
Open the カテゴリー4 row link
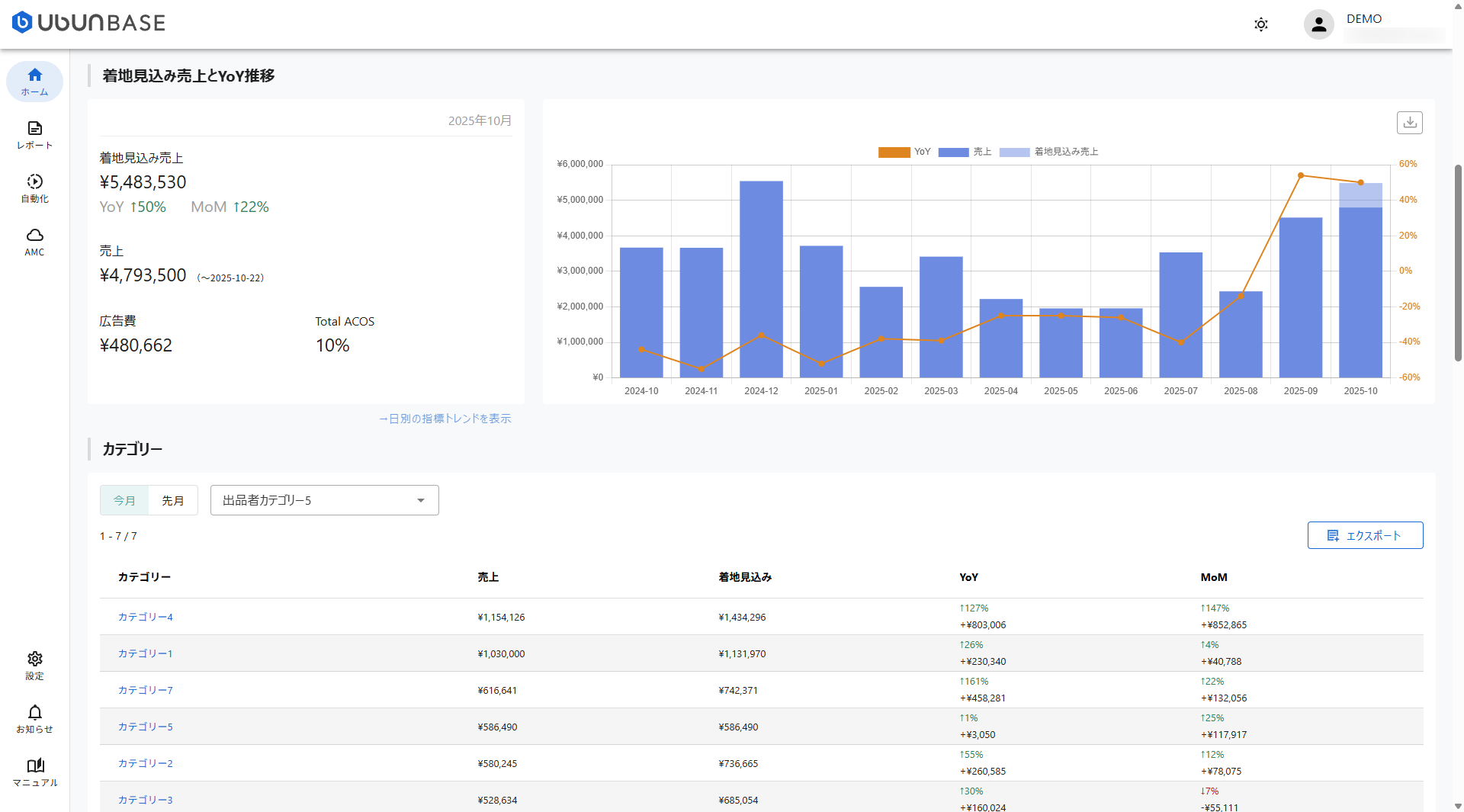point(145,617)
